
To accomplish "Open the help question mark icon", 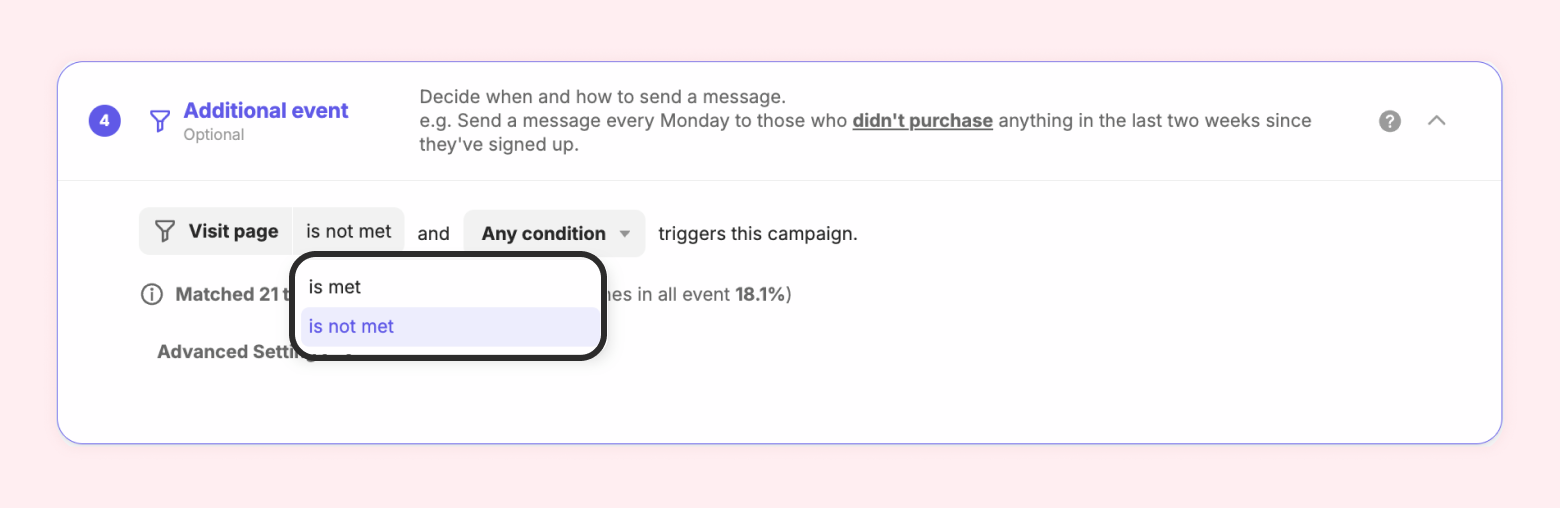I will (x=1390, y=121).
